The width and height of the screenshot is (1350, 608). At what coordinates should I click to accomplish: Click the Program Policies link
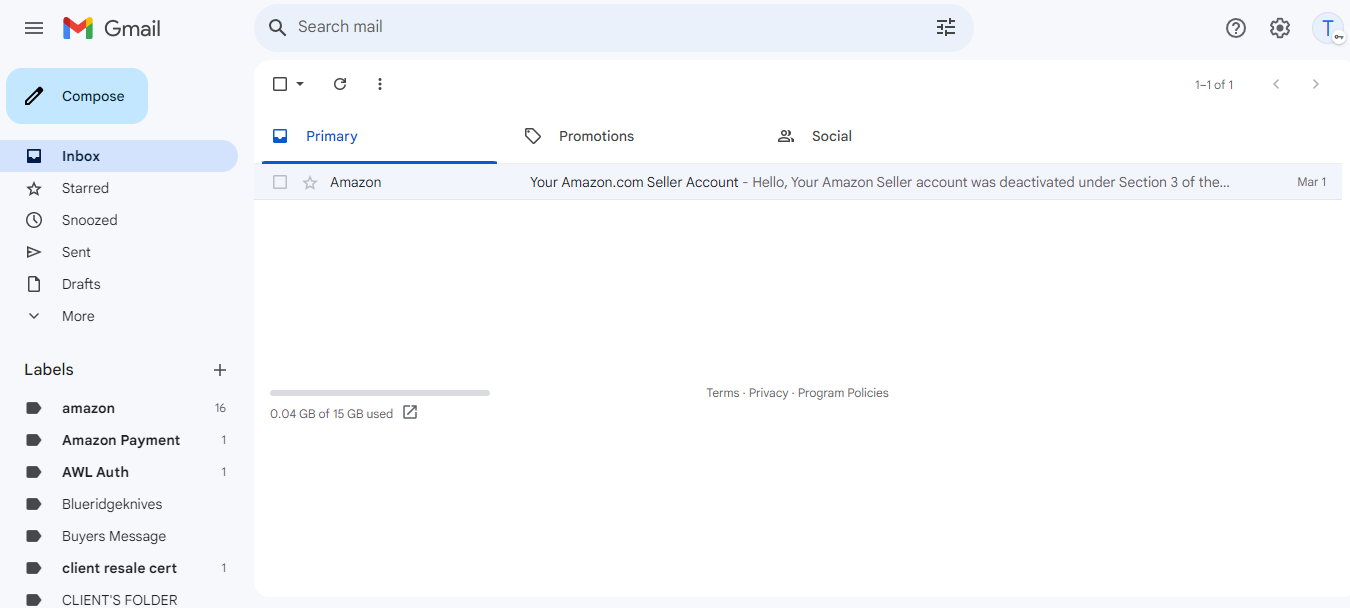(x=843, y=393)
